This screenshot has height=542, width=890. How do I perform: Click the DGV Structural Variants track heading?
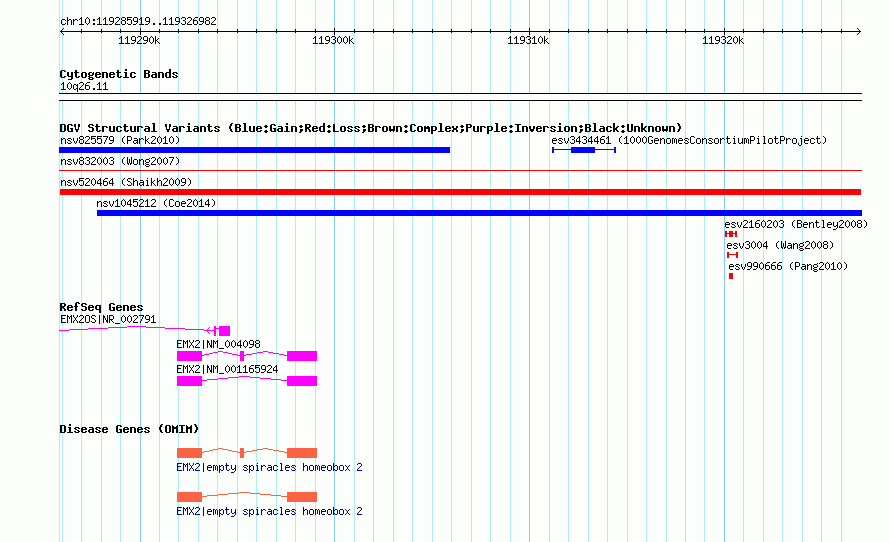point(371,128)
